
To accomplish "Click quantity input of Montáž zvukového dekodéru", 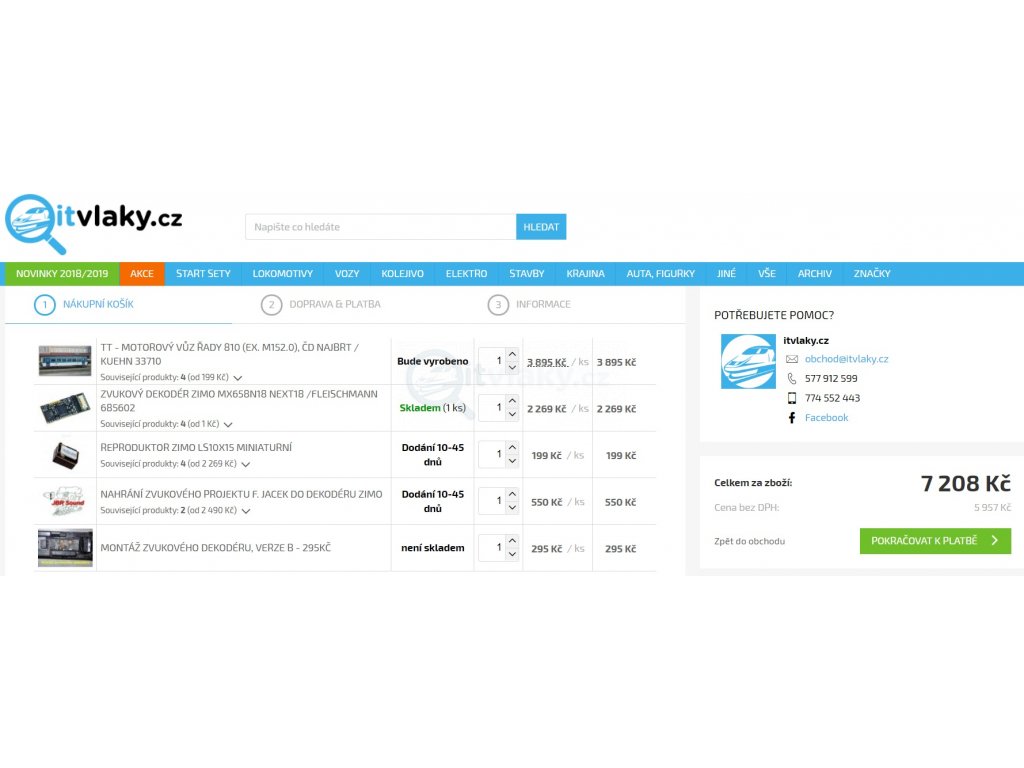I will [x=492, y=548].
